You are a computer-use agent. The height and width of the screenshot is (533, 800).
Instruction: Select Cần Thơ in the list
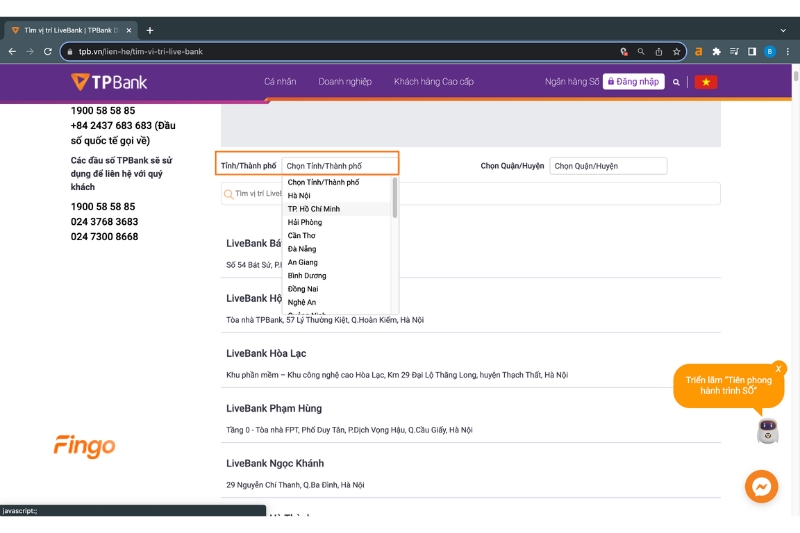[x=337, y=235]
